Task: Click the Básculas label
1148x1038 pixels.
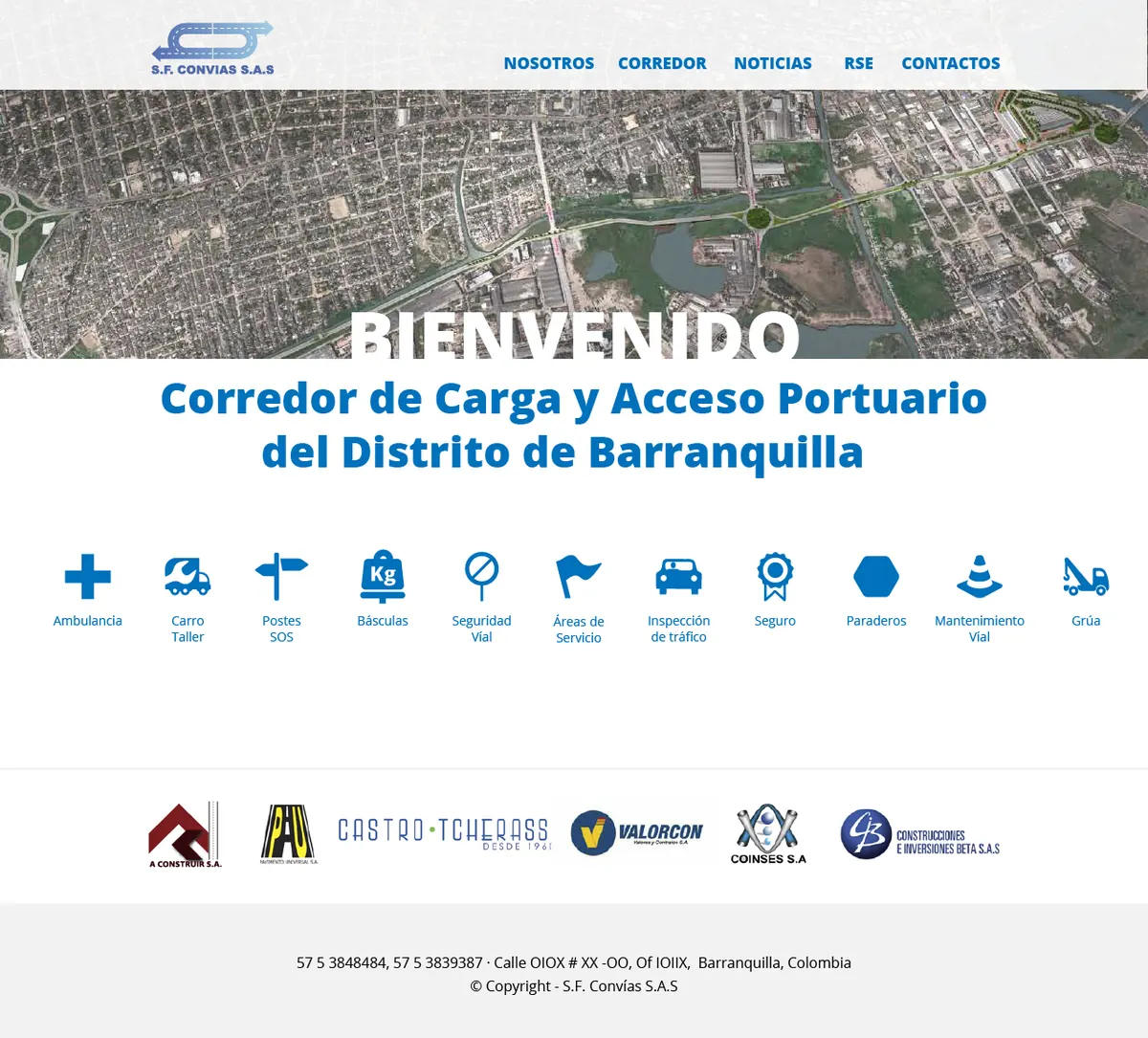Action: click(x=383, y=621)
